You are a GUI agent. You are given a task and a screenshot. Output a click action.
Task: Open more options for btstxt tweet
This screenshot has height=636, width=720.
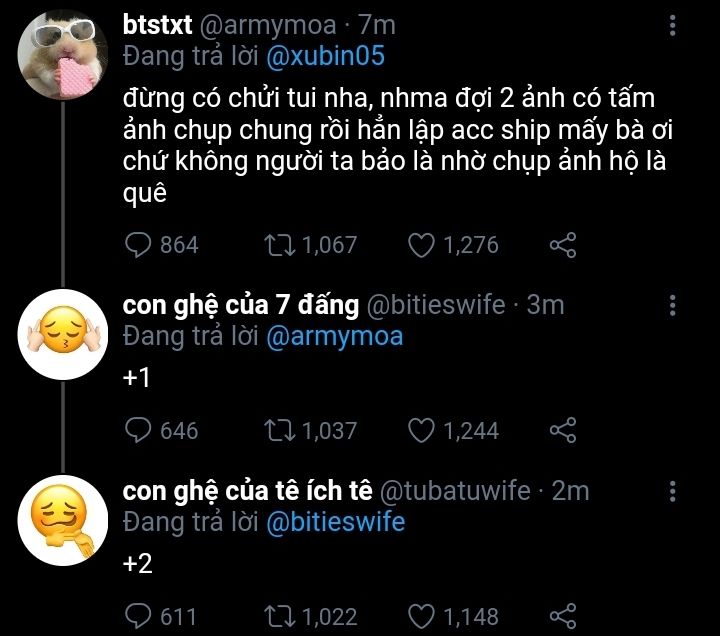click(672, 25)
